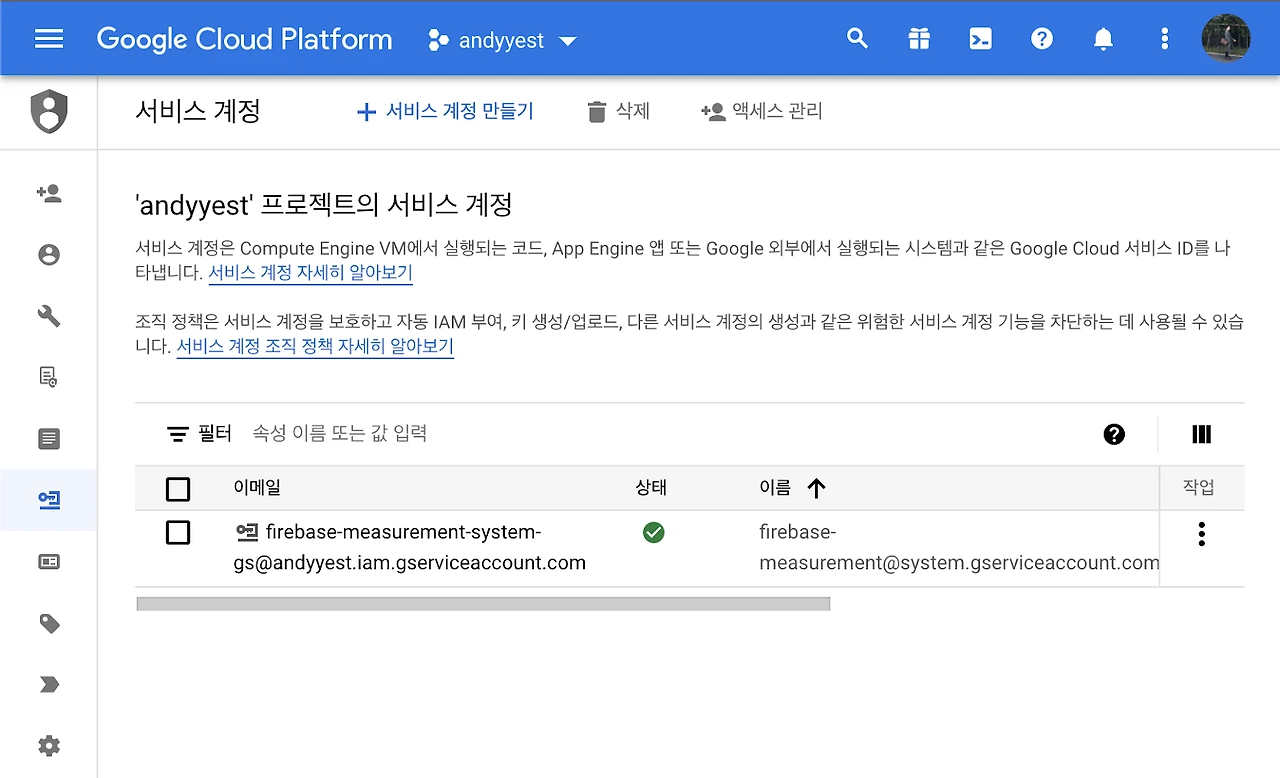Sort by the 이메일 column header
This screenshot has height=778, width=1280.
257,488
